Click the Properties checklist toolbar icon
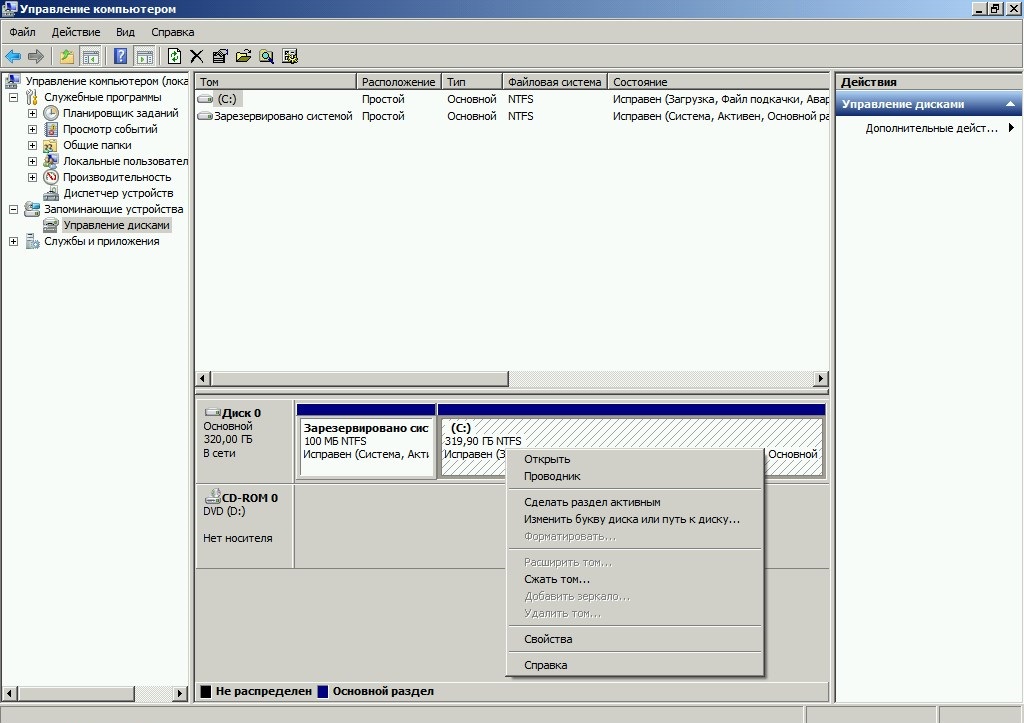 [220, 57]
